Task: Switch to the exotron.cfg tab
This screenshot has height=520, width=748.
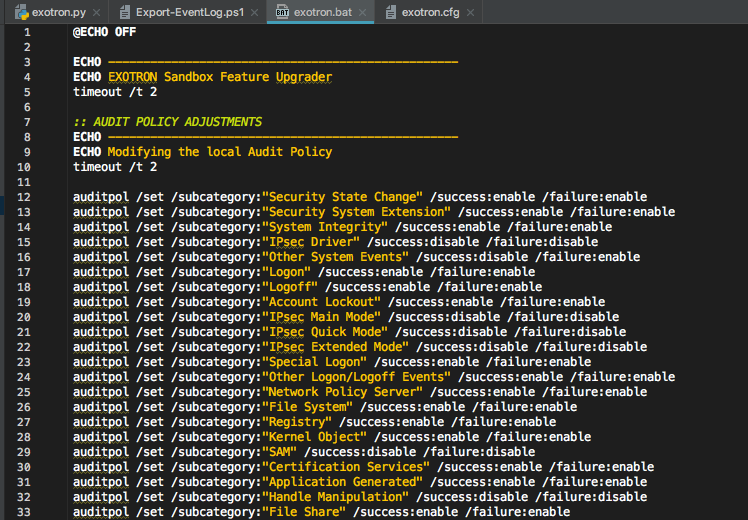Action: click(x=430, y=12)
